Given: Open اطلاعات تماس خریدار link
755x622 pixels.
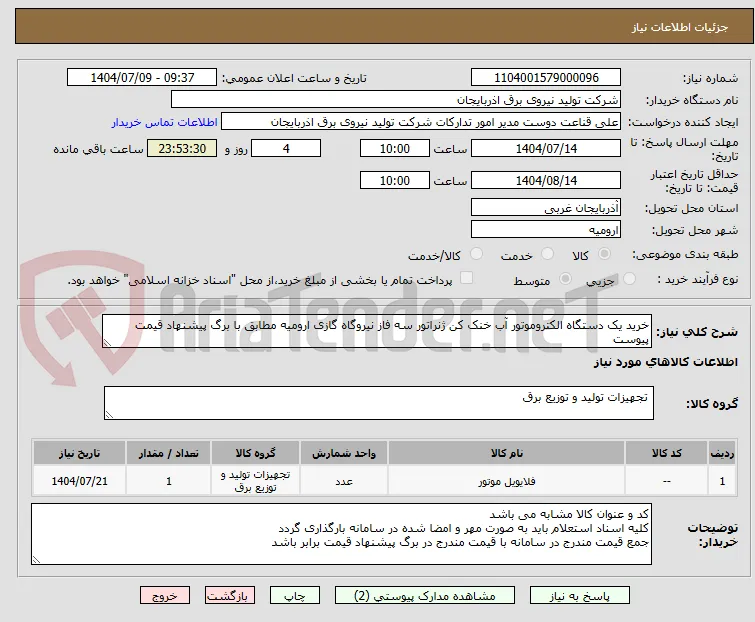Looking at the screenshot, I should [165, 122].
